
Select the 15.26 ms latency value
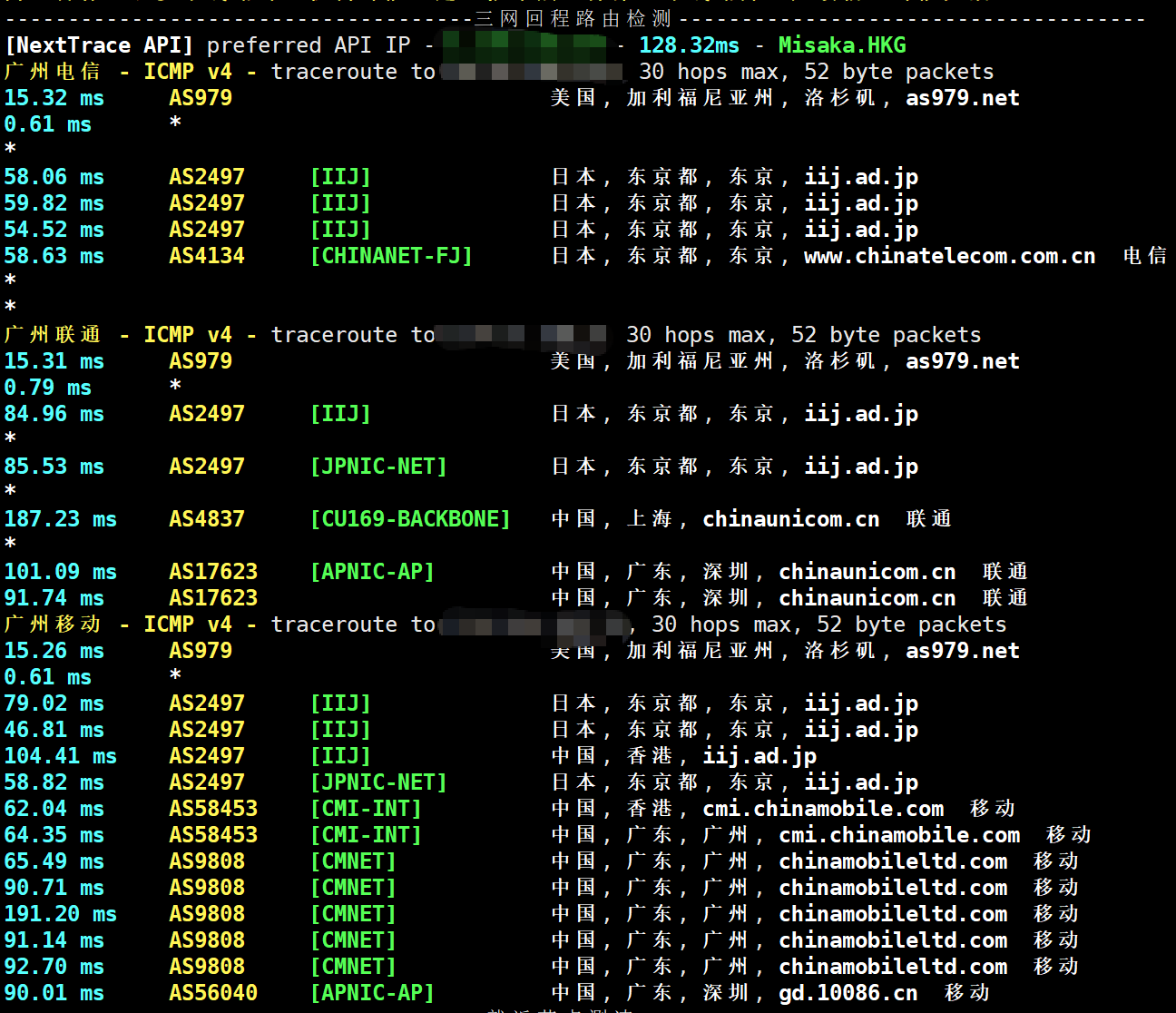54,651
